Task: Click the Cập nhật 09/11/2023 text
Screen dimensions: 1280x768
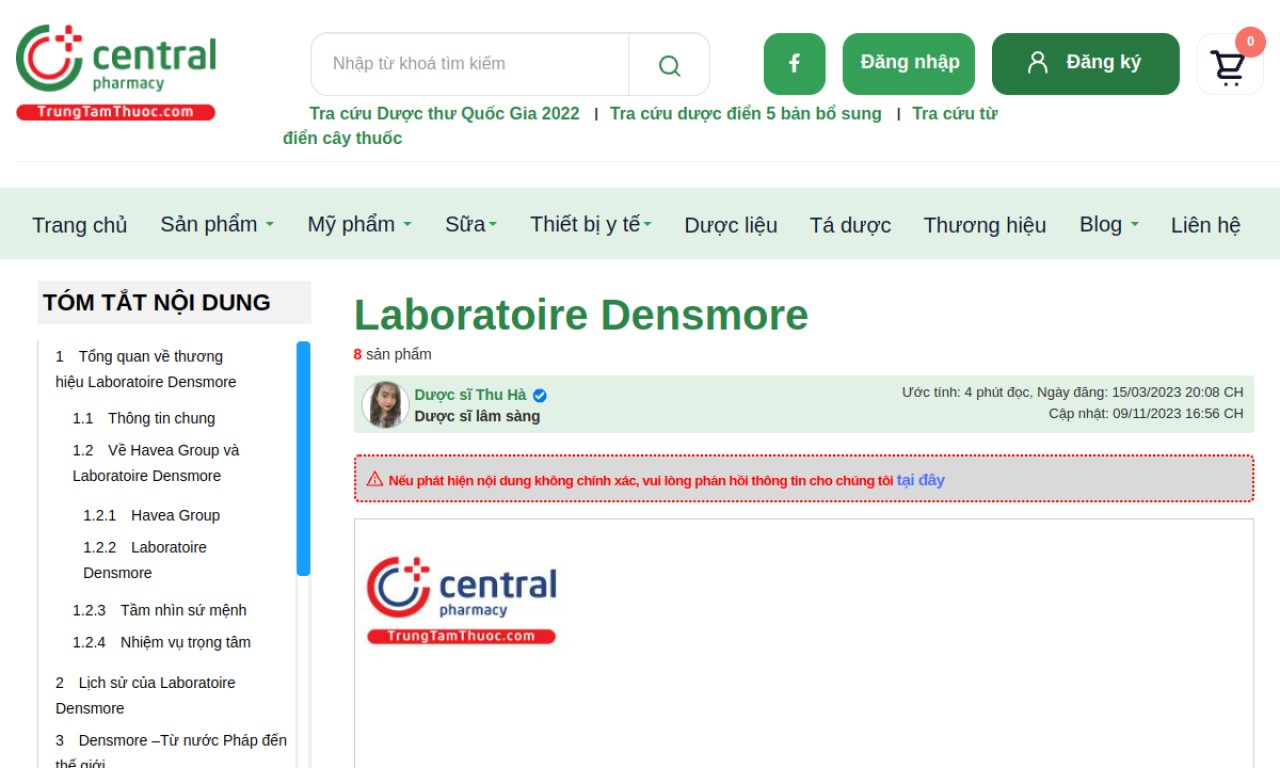Action: point(1146,413)
